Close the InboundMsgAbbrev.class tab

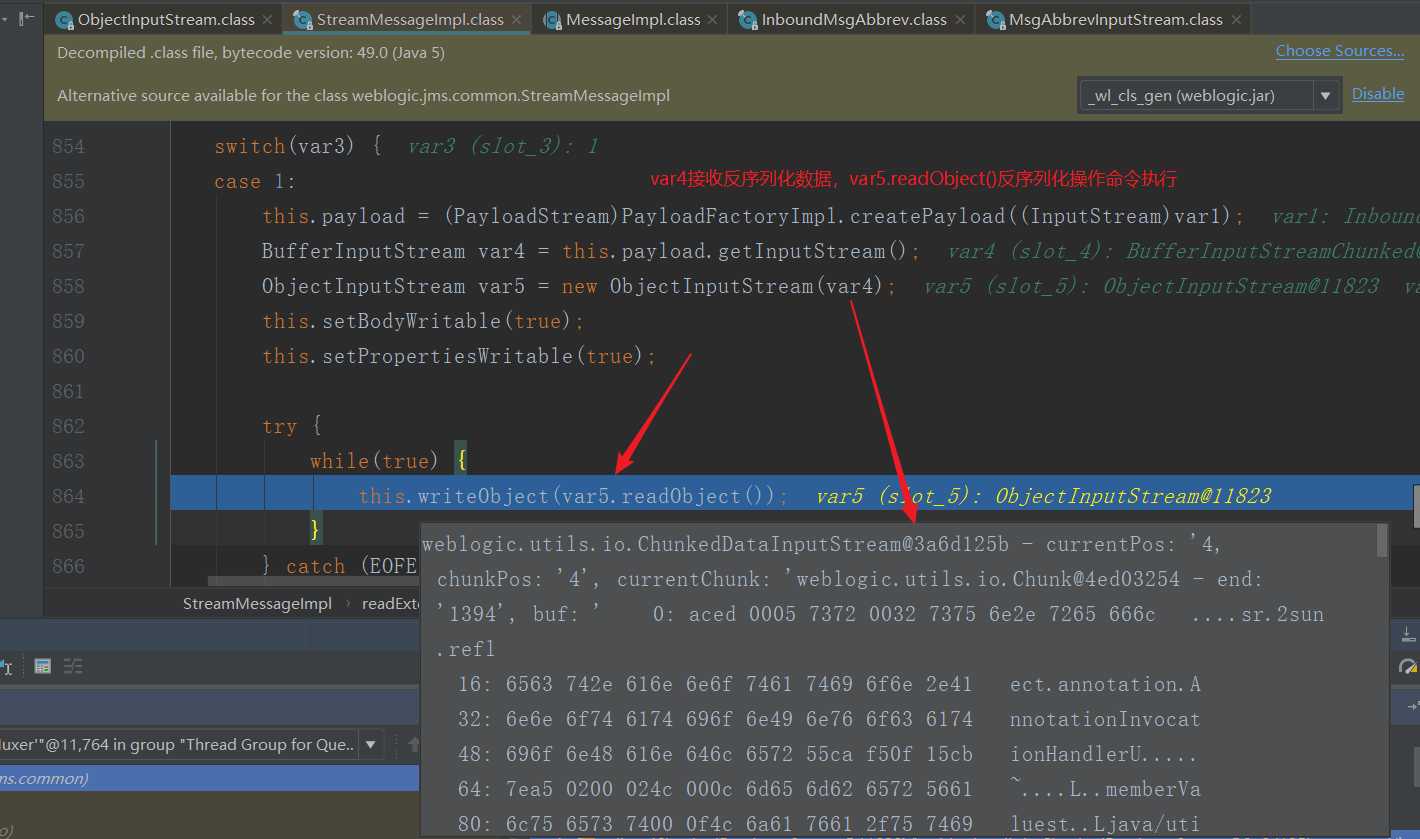click(961, 19)
